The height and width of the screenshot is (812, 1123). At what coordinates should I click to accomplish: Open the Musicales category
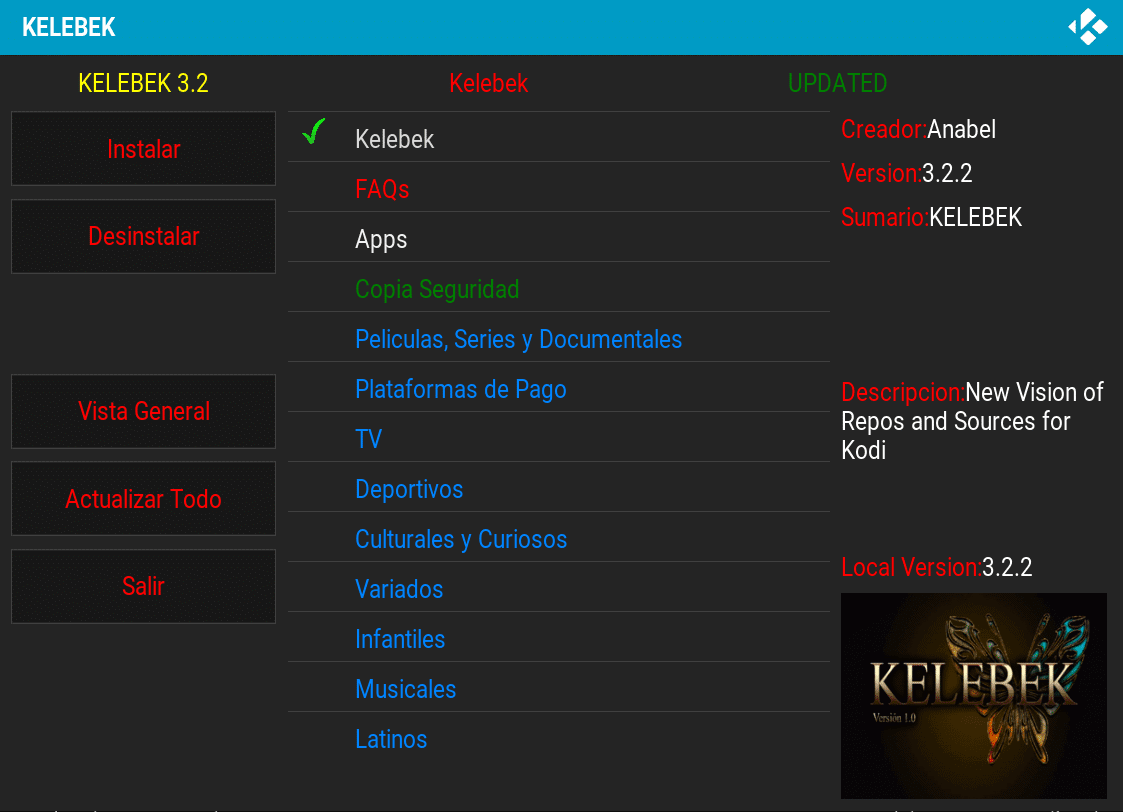click(x=405, y=689)
